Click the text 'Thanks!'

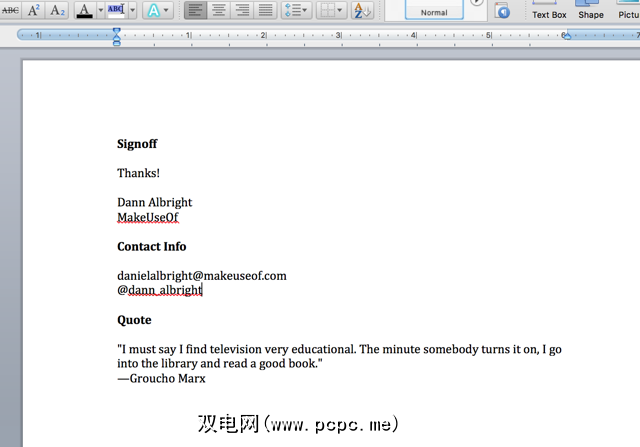coord(138,173)
